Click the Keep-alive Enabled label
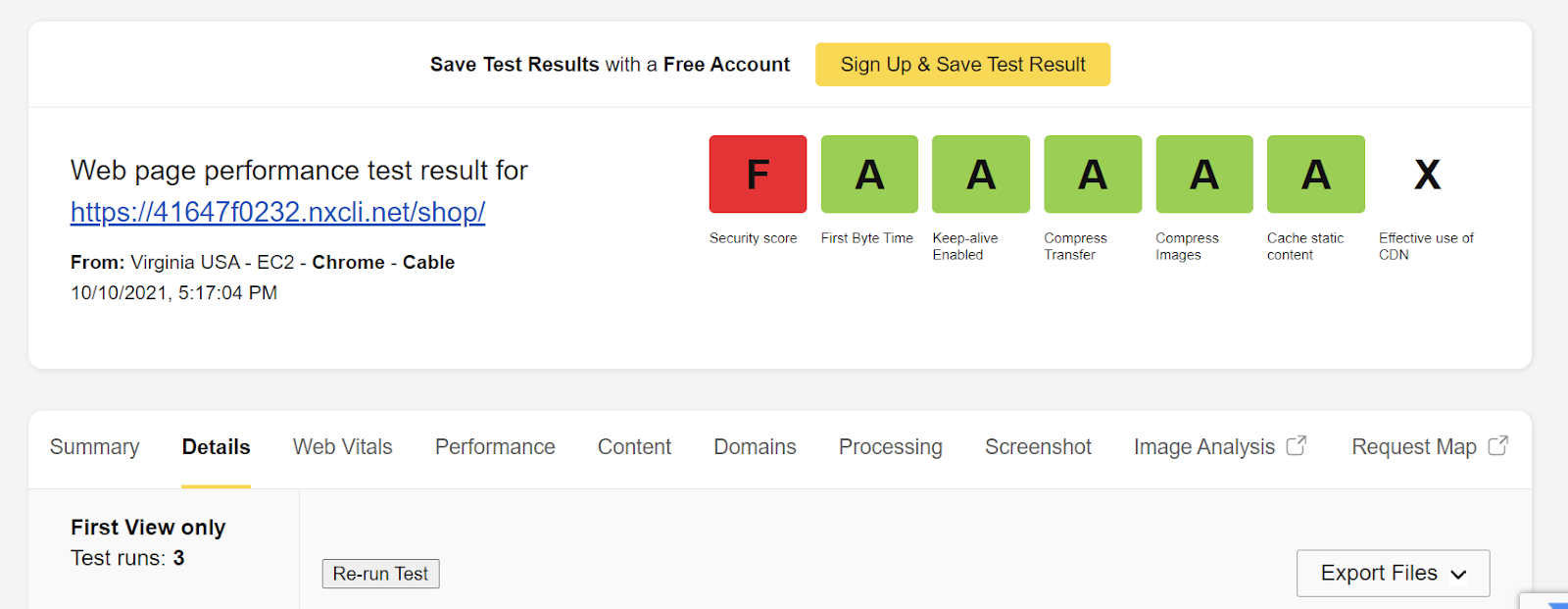1568x609 pixels. tap(965, 246)
